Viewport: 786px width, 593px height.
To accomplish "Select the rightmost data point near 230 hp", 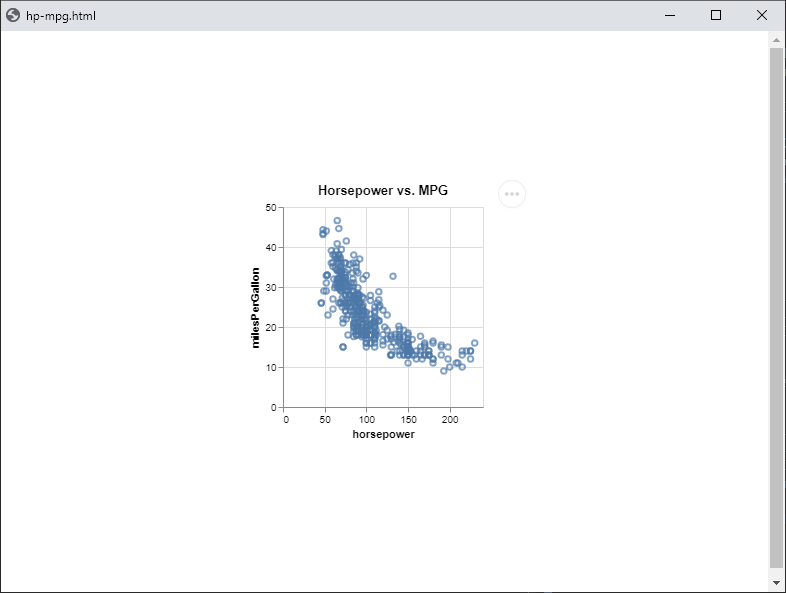I will pos(475,343).
